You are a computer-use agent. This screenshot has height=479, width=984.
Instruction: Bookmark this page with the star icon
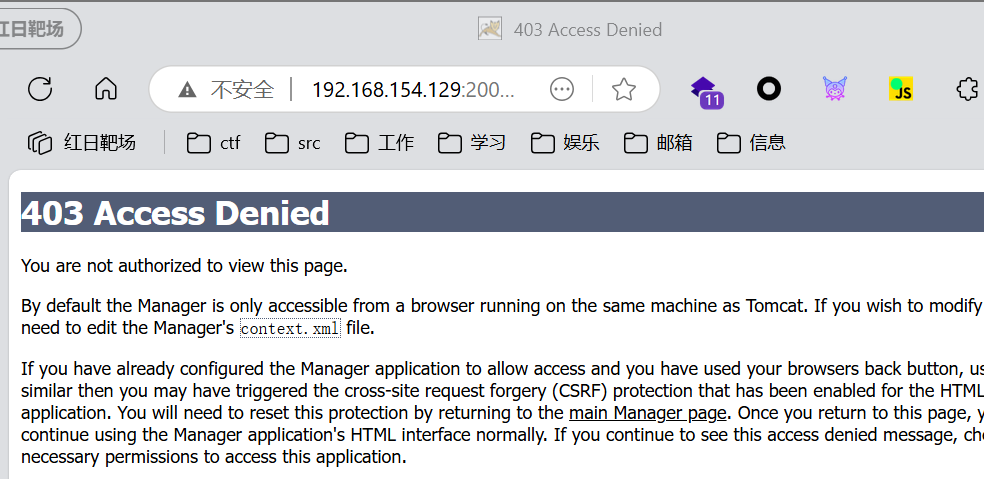pos(624,89)
